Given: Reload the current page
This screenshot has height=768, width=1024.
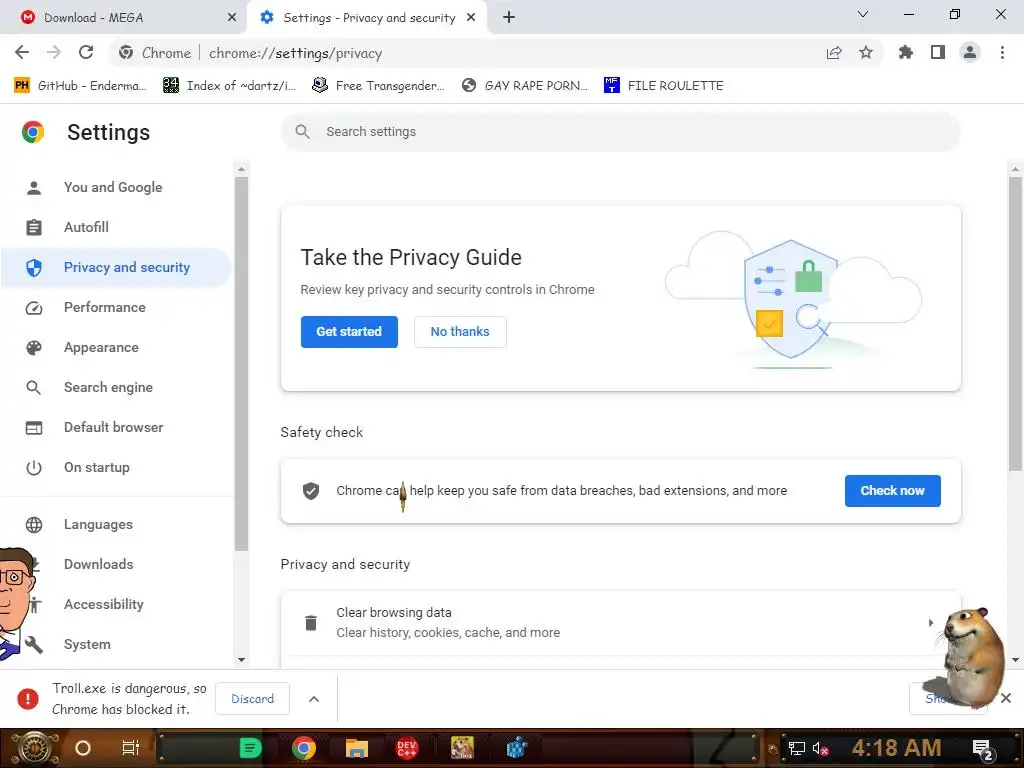Looking at the screenshot, I should tap(86, 53).
